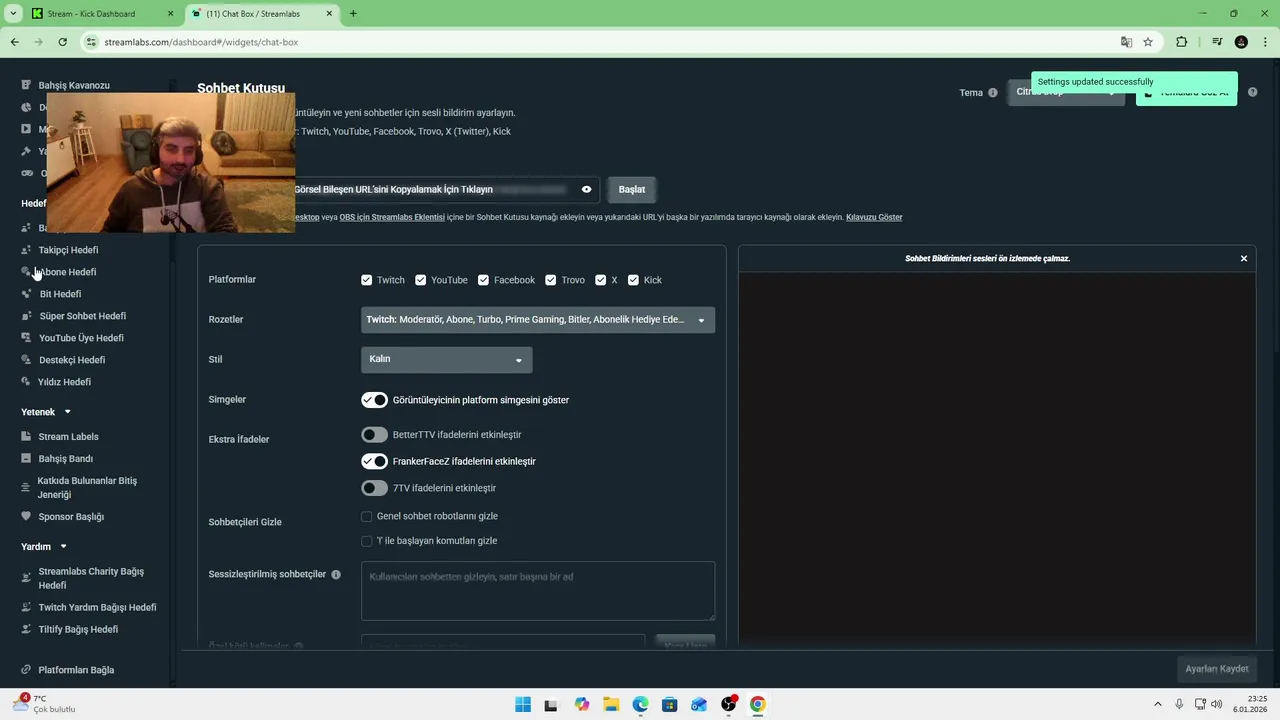The image size is (1280, 720).
Task: Click the Süper Sohbet Hedefi icon
Action: pos(26,316)
